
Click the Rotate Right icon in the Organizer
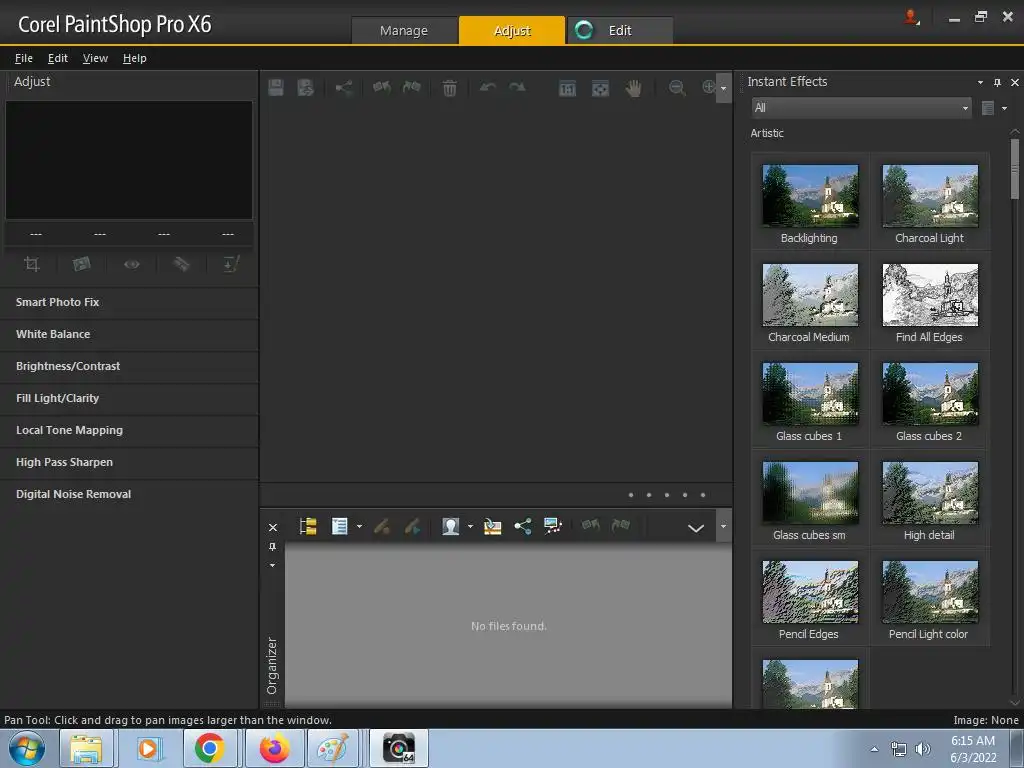click(x=620, y=524)
